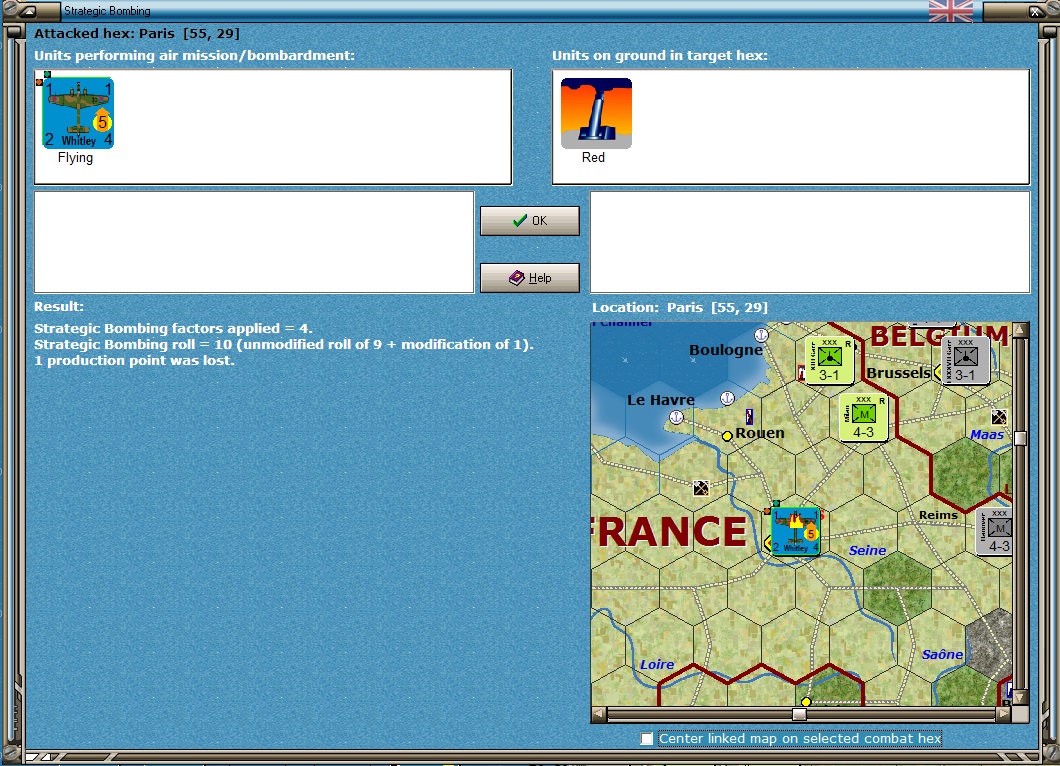Click the Maas river label
The image size is (1060, 766).
(987, 435)
